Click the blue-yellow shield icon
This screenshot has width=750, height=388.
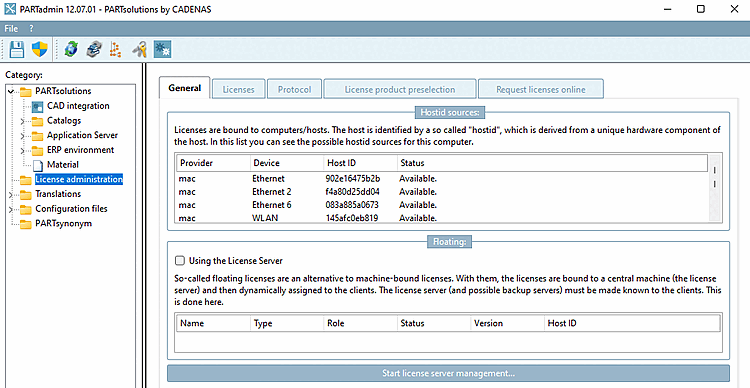click(40, 49)
